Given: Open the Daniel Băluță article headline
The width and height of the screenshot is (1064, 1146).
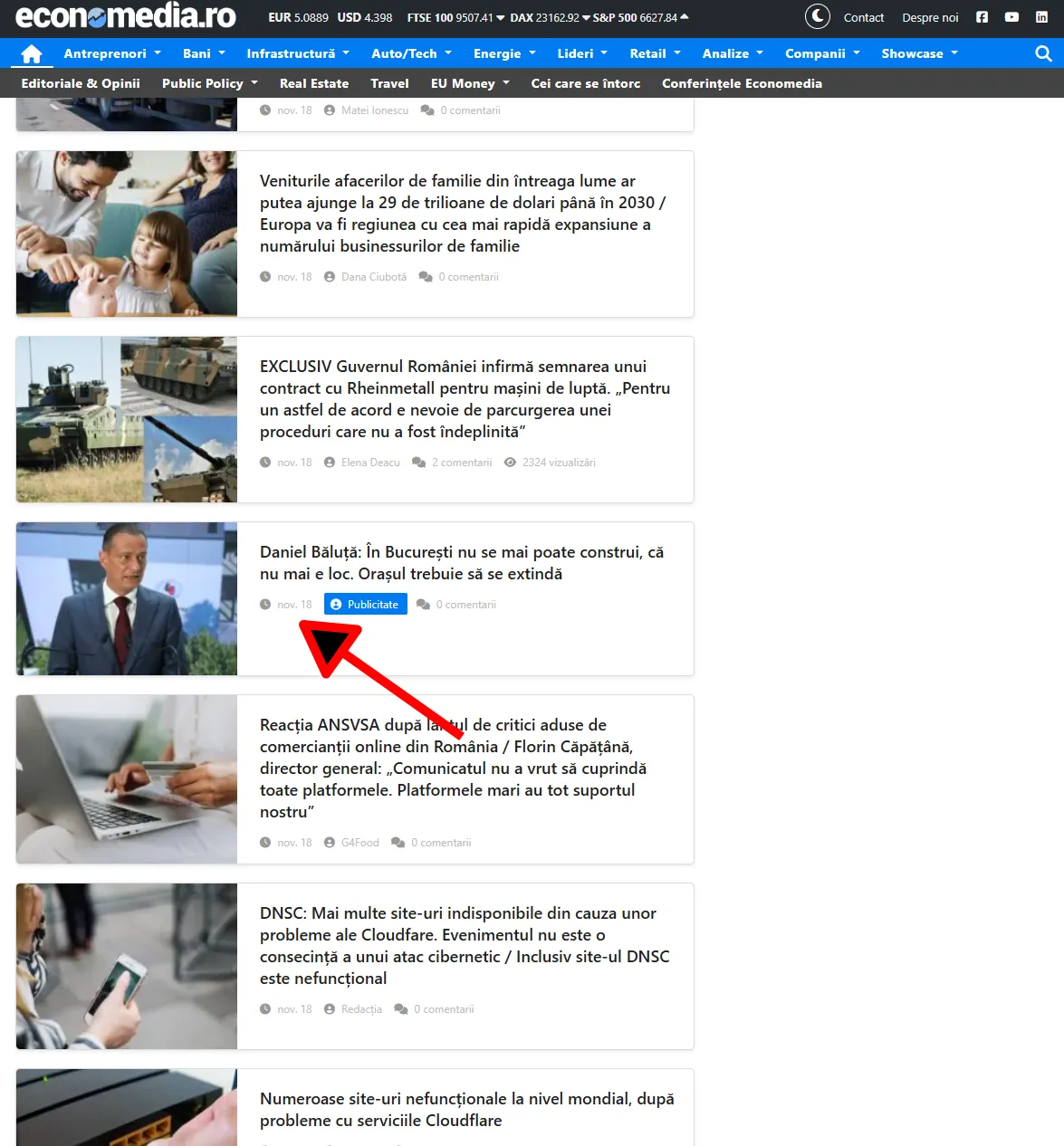Looking at the screenshot, I should [x=461, y=563].
